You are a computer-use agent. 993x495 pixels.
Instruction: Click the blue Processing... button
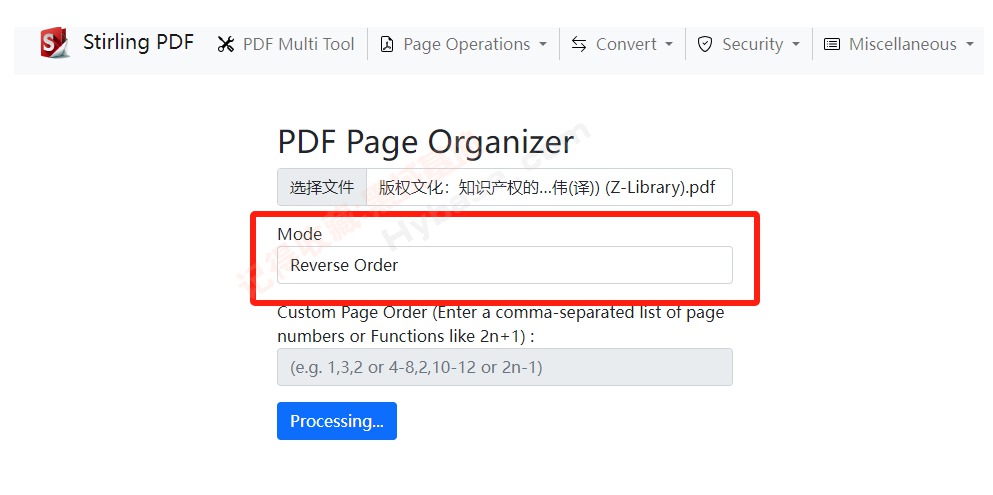(x=337, y=421)
